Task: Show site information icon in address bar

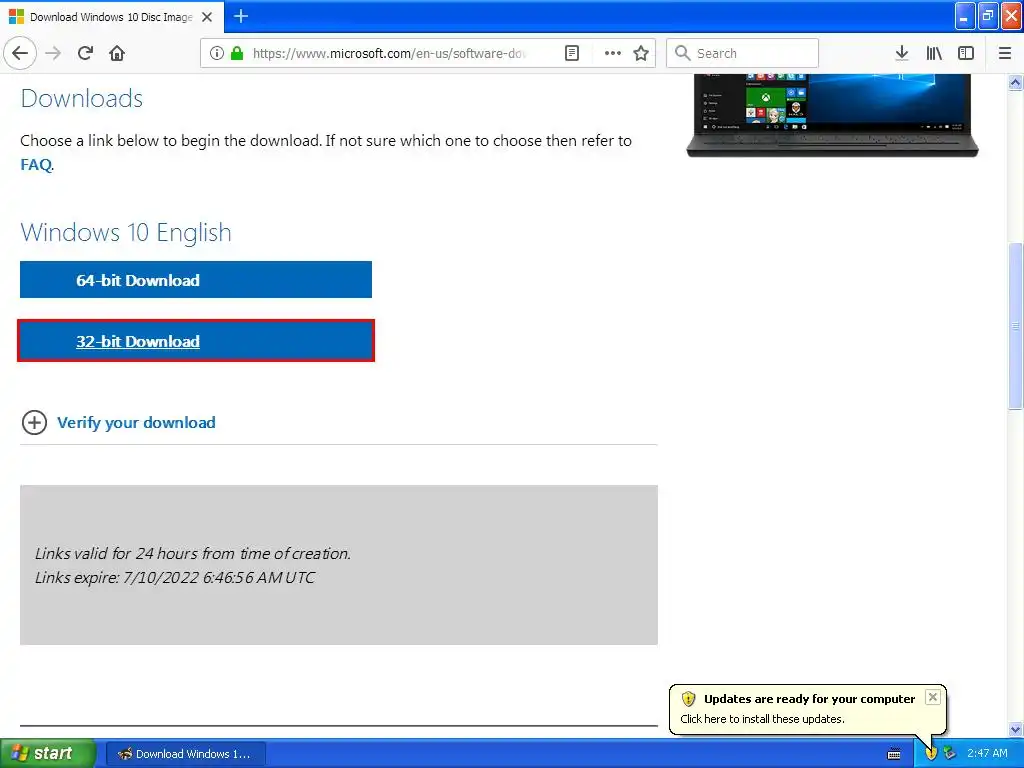Action: click(x=216, y=53)
